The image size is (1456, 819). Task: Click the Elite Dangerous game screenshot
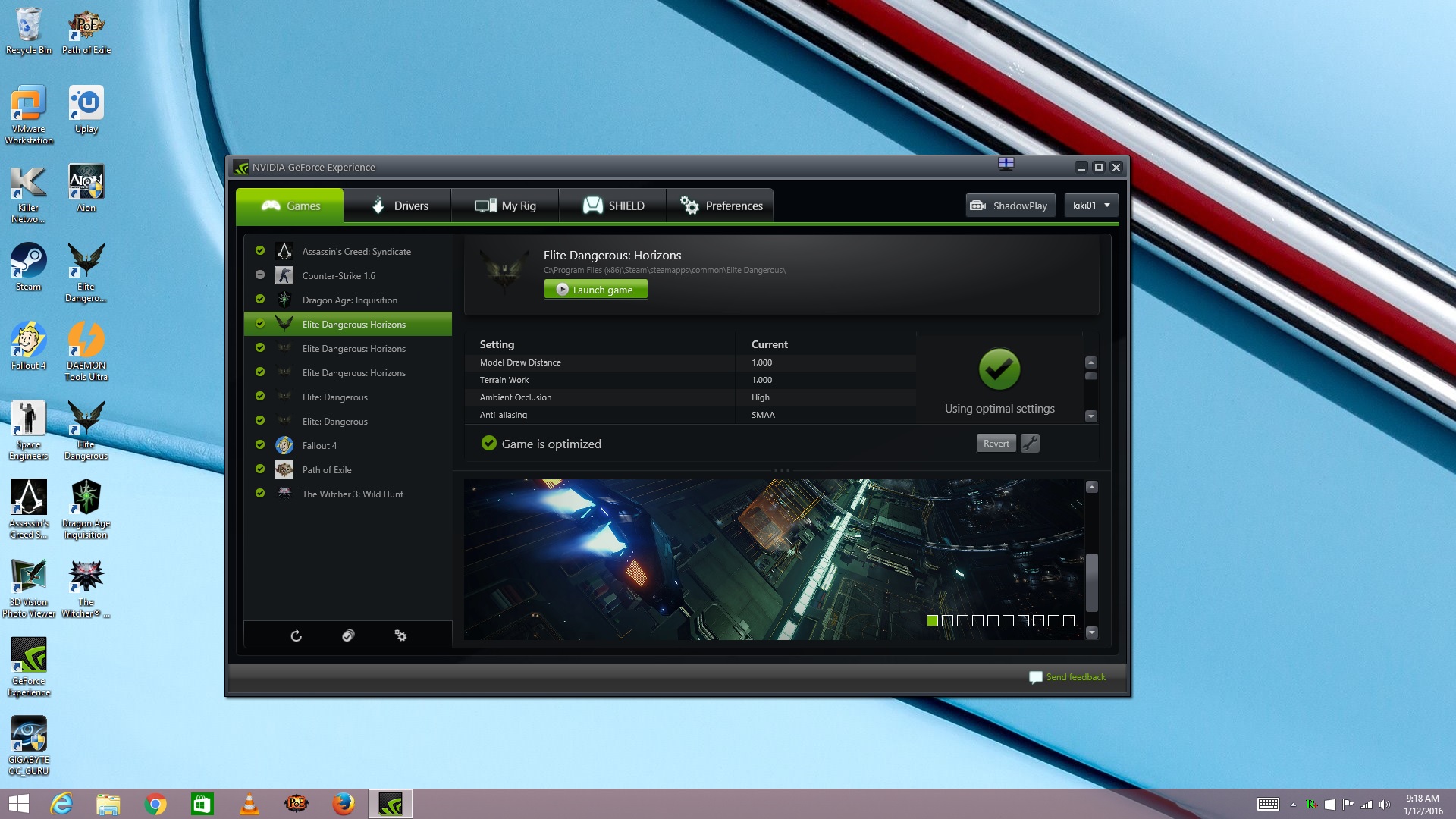pos(773,560)
